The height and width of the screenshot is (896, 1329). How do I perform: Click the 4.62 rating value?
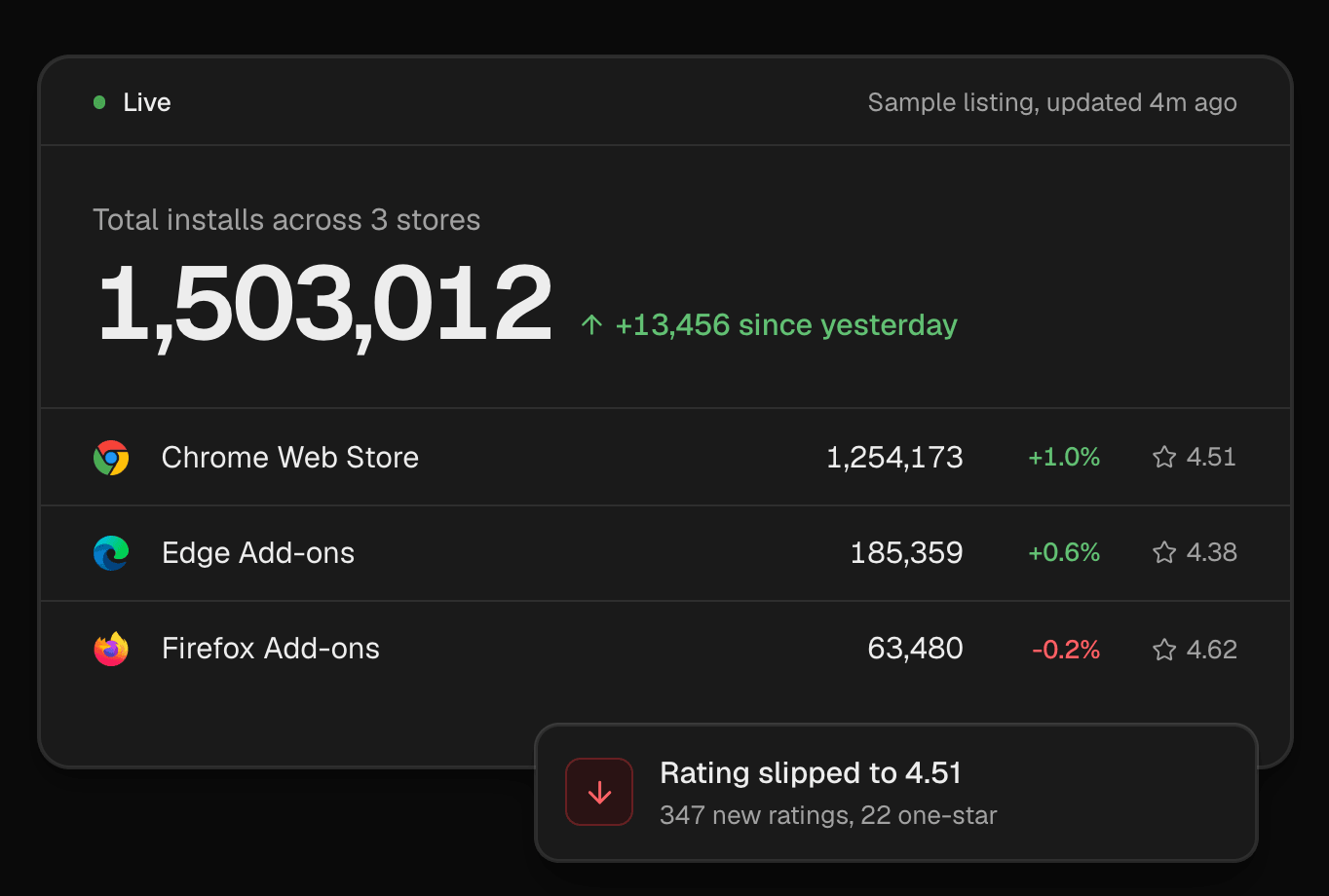tap(1211, 650)
